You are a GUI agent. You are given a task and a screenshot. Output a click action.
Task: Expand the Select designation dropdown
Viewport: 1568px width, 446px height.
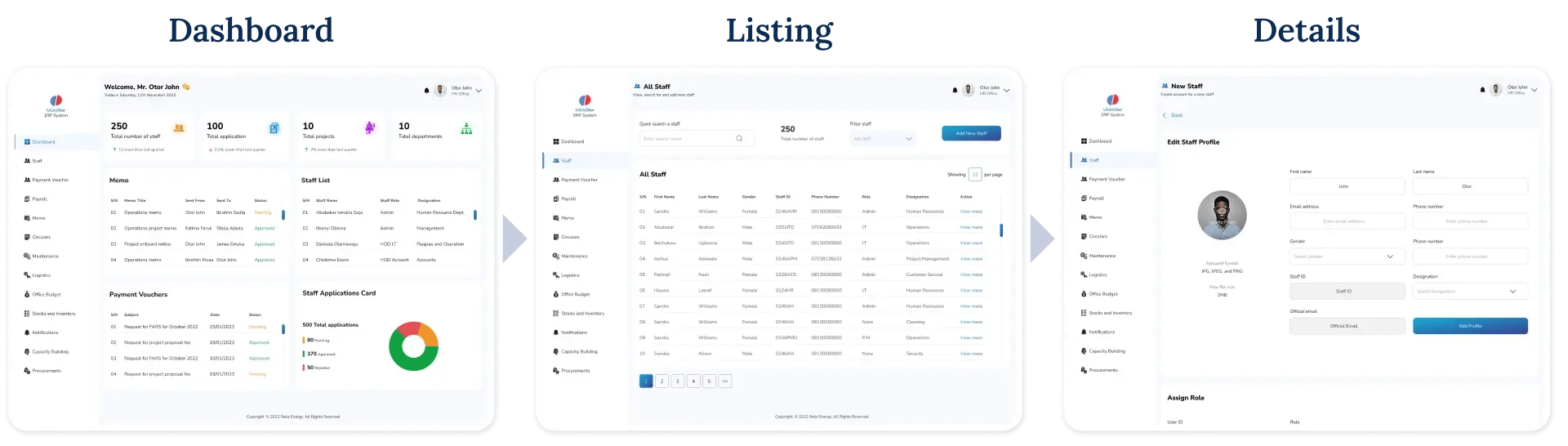pyautogui.click(x=1470, y=292)
